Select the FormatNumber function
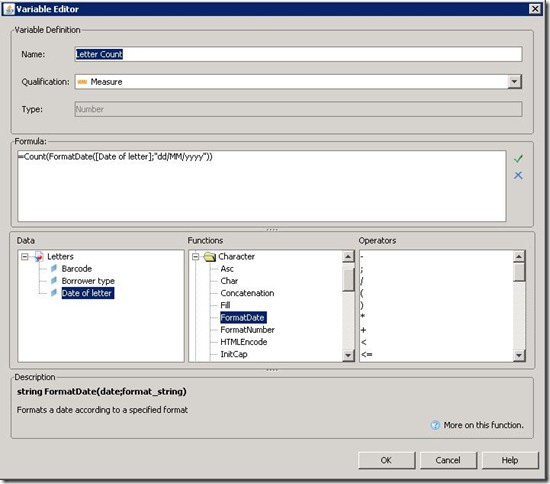This screenshot has width=550, height=484. click(247, 330)
